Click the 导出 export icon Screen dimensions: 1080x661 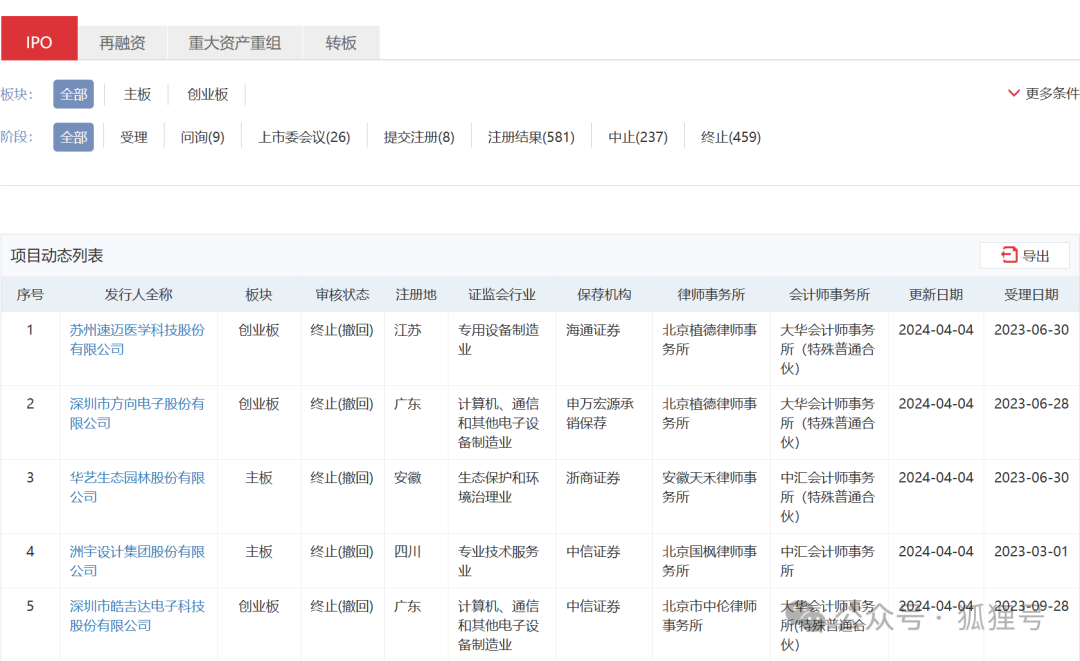click(1024, 255)
